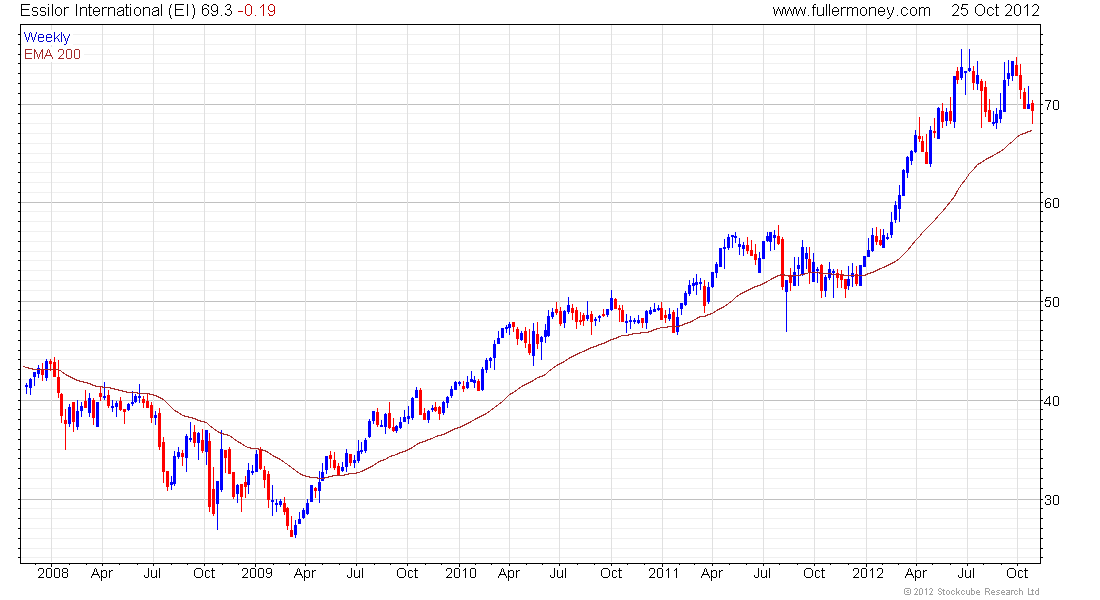
Task: Click the 50 price axis label
Action: (x=1052, y=302)
